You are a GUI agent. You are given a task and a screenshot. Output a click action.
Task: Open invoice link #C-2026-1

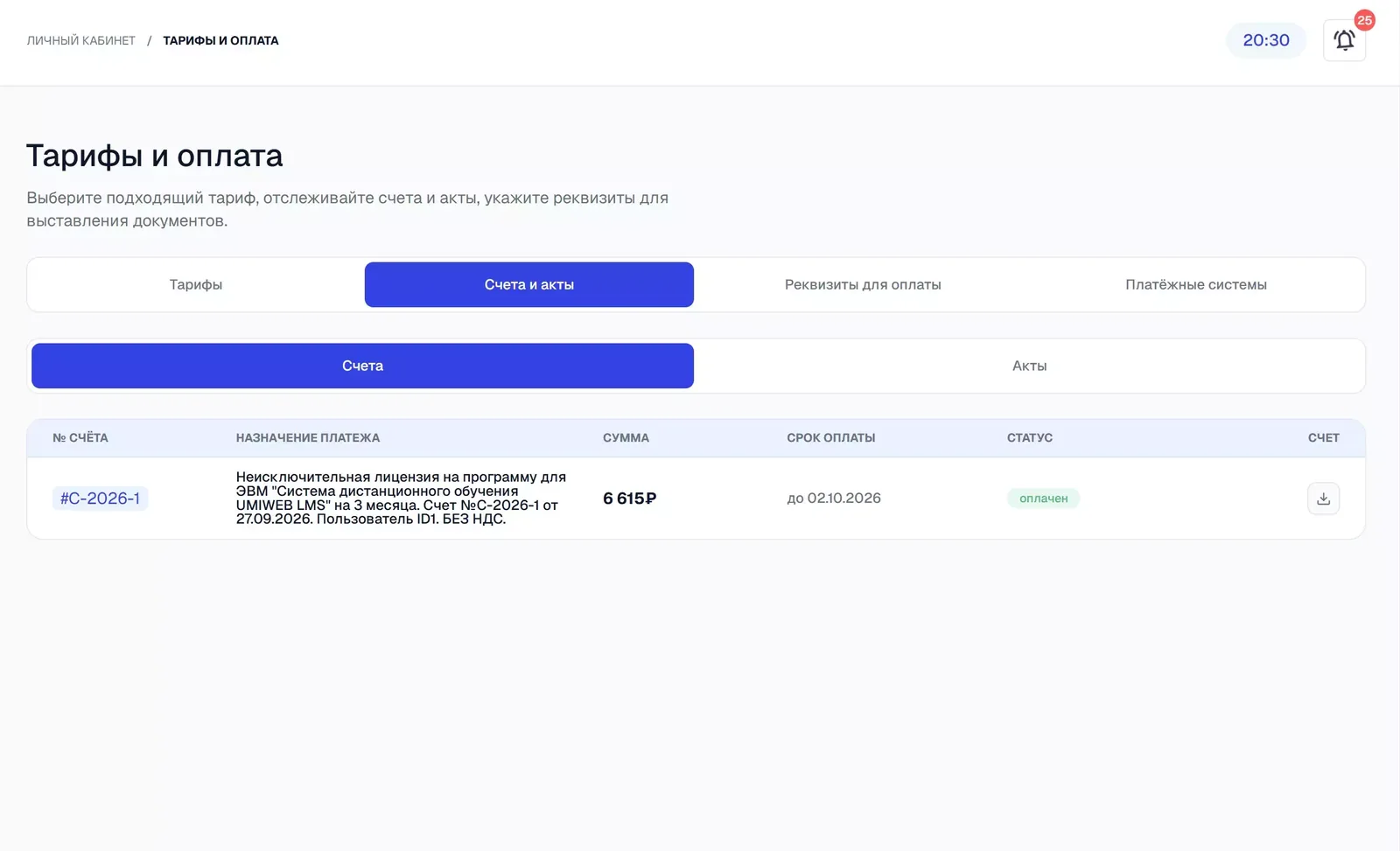coord(100,499)
